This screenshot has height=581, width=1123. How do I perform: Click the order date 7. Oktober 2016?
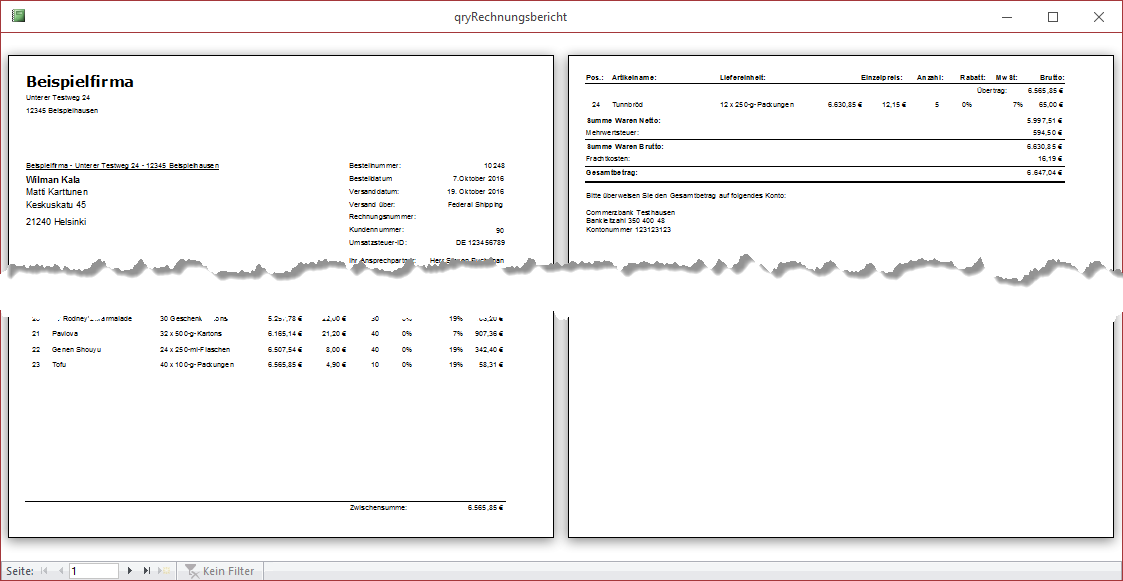click(478, 178)
